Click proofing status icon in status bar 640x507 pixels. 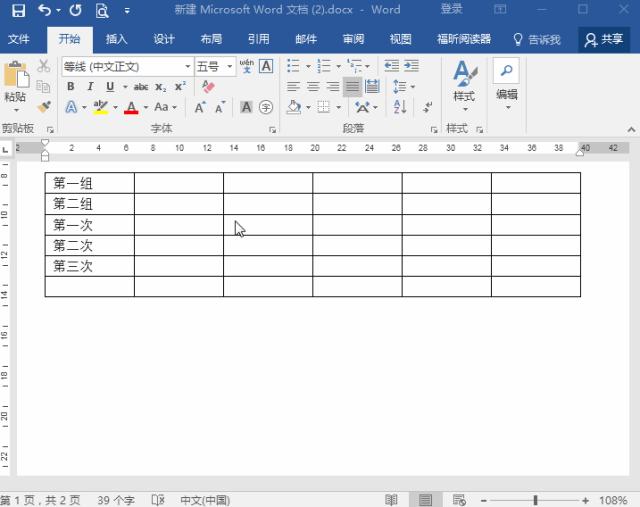pos(158,500)
